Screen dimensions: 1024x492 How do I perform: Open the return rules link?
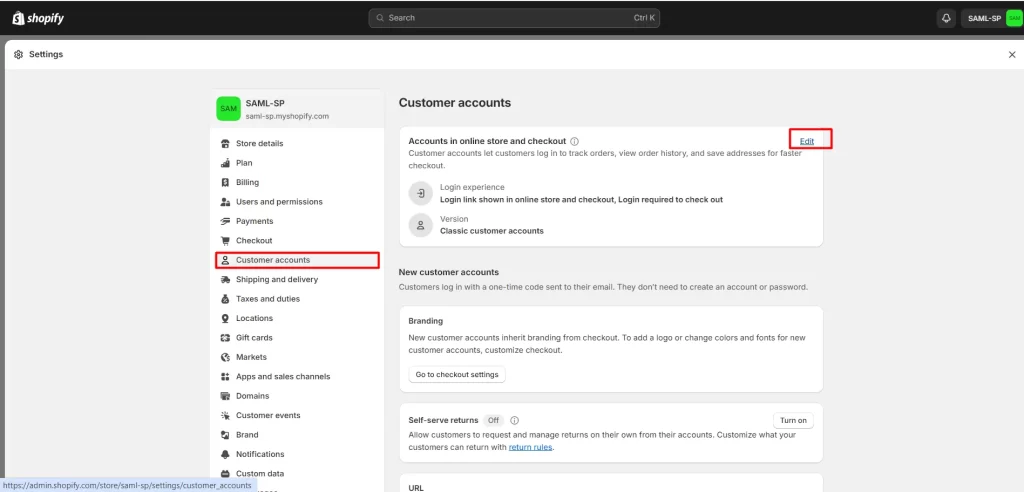point(530,447)
